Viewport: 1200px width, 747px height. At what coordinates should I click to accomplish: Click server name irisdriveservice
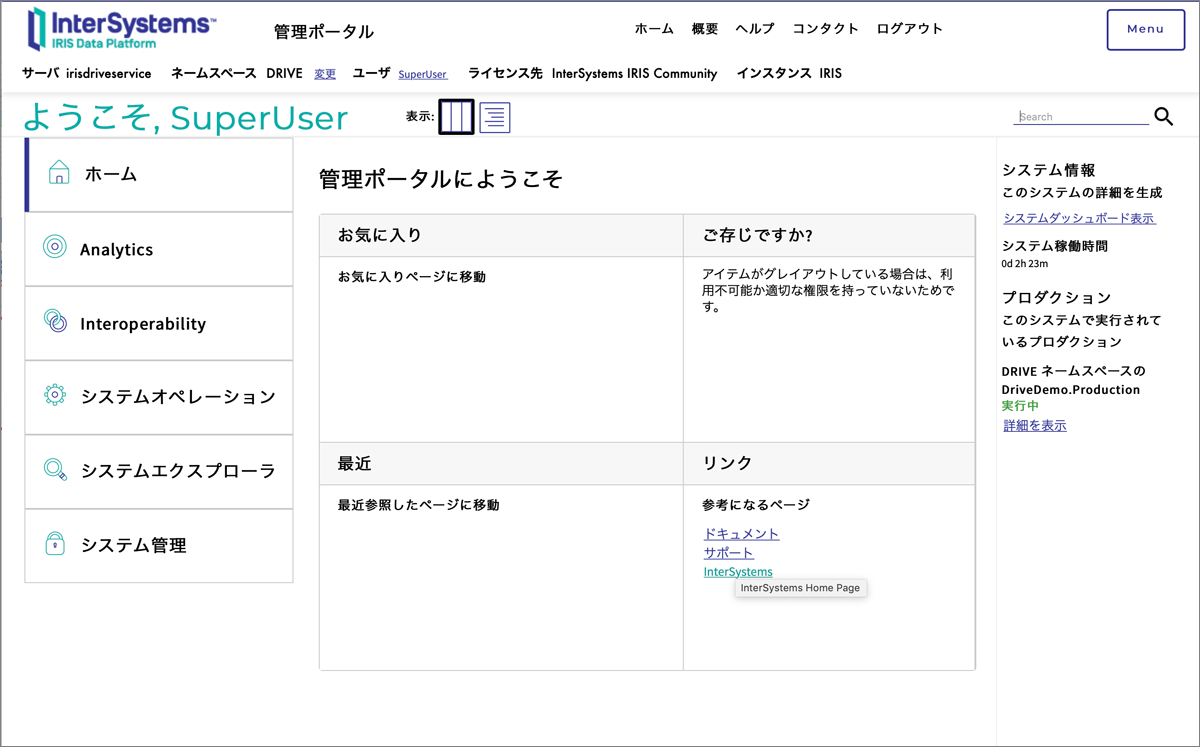(109, 73)
